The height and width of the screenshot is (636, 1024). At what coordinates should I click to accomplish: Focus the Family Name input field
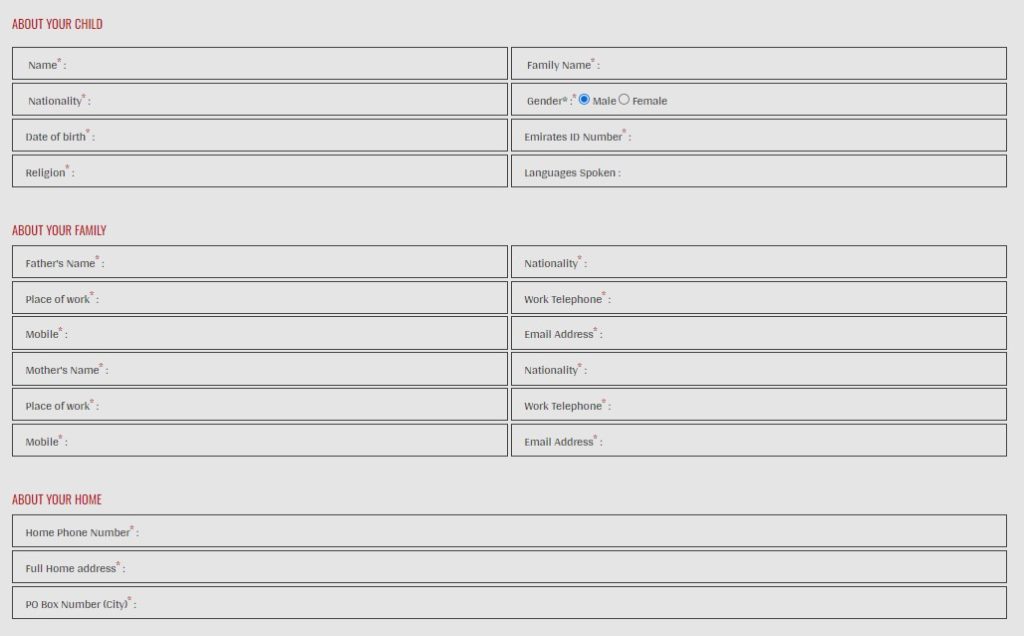click(800, 64)
